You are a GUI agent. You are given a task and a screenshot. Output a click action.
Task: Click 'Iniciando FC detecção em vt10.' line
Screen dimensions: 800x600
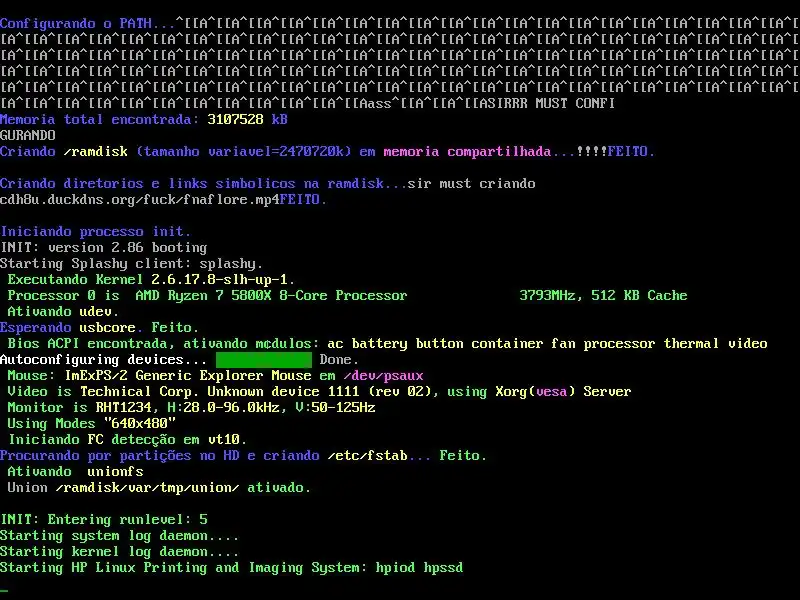[128, 439]
